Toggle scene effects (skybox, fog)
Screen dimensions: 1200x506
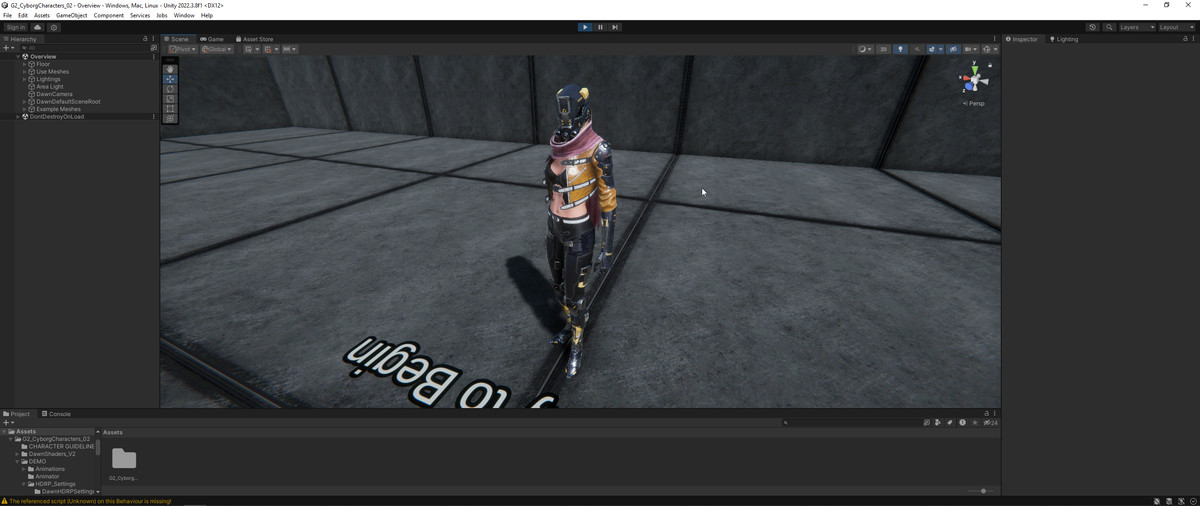tap(932, 49)
